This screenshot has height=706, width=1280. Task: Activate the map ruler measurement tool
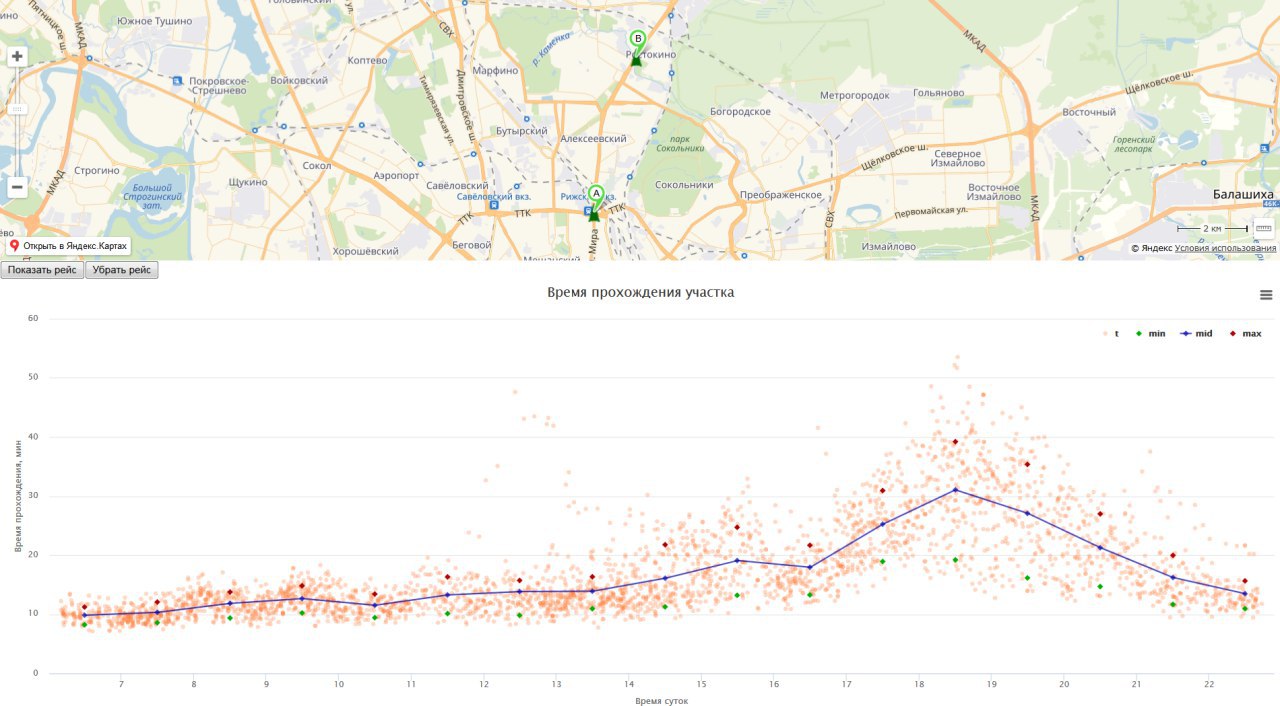(x=1263, y=228)
